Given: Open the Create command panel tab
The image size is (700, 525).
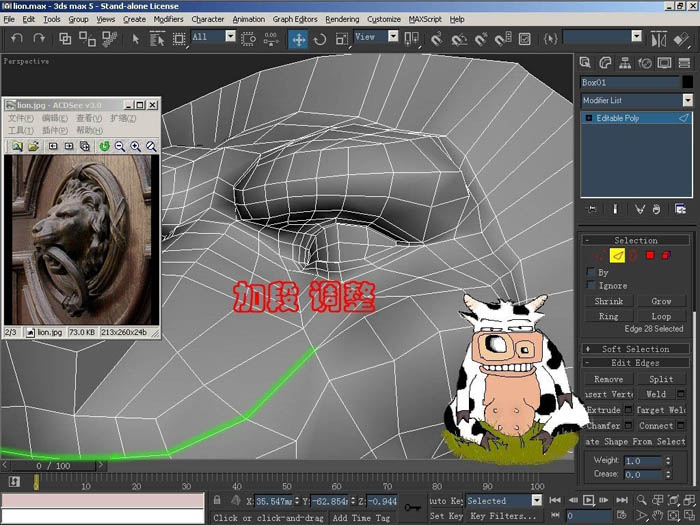Looking at the screenshot, I should 585,63.
